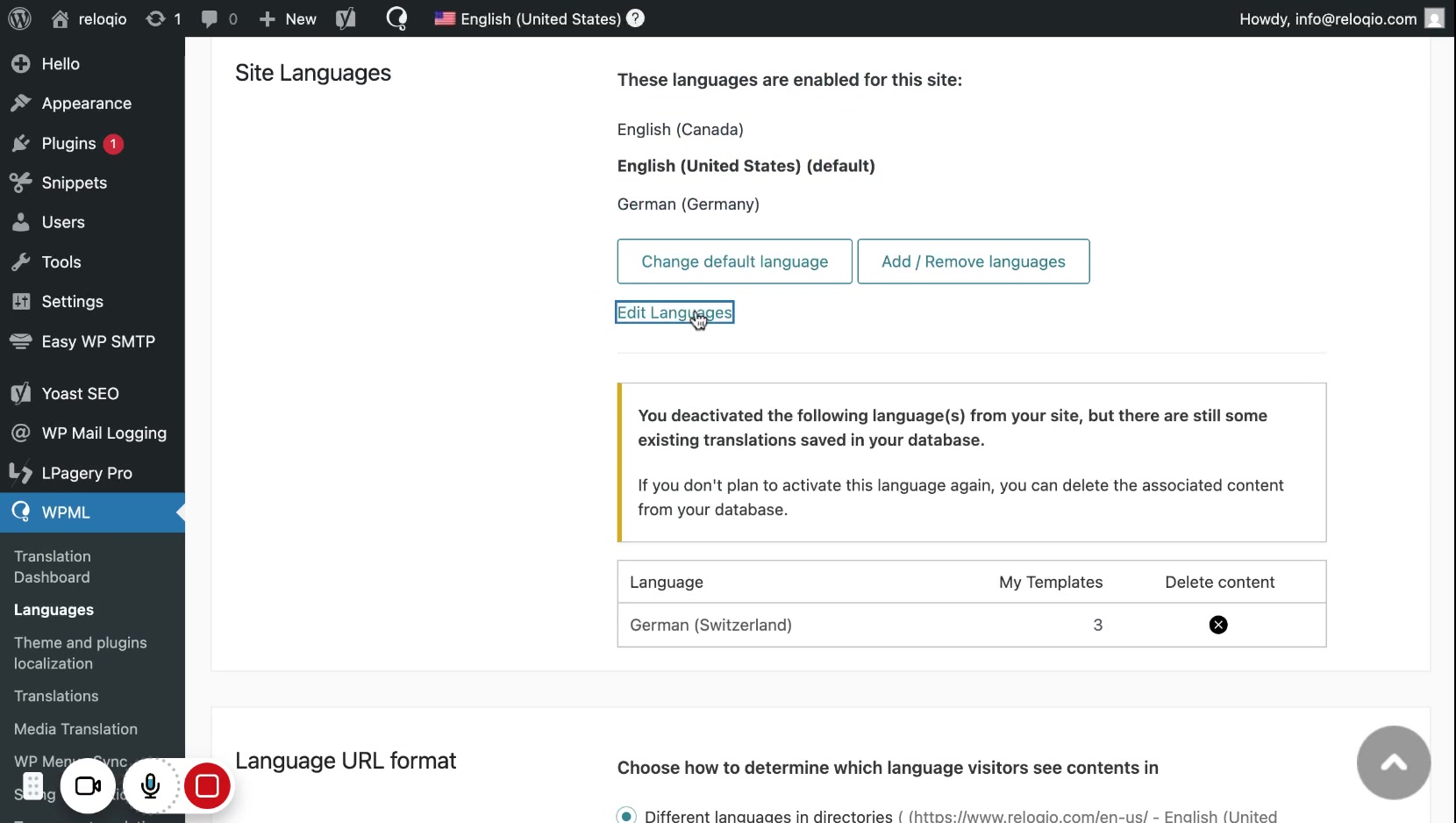Click the Yoast SEO icon in admin bar

coord(346,18)
